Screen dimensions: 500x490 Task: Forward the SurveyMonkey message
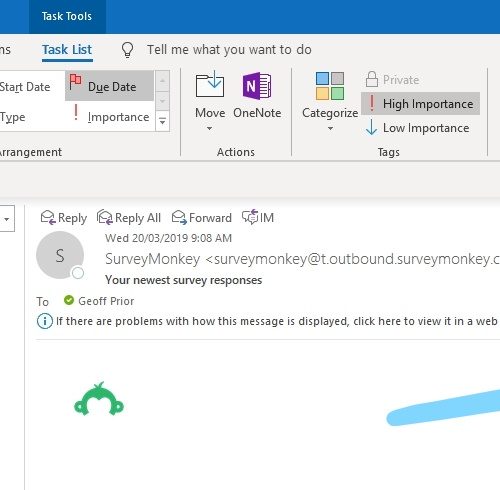[202, 218]
